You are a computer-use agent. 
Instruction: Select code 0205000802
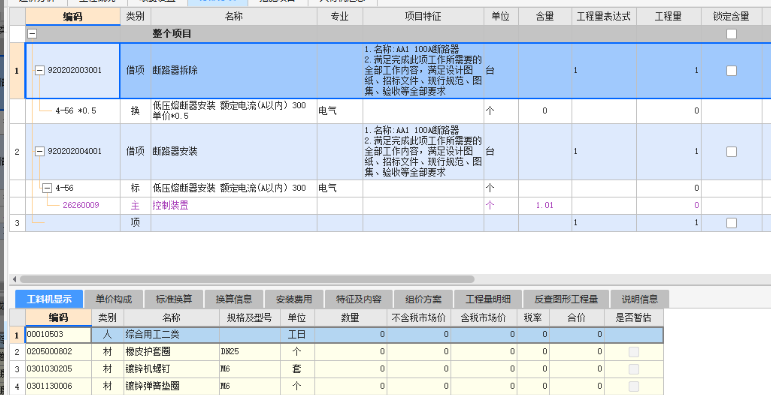click(x=58, y=352)
